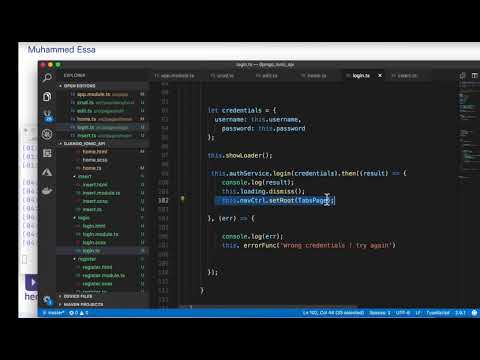Click the UTF-8 encoding indicator
Screen dimensions: 480x360
pyautogui.click(x=403, y=313)
